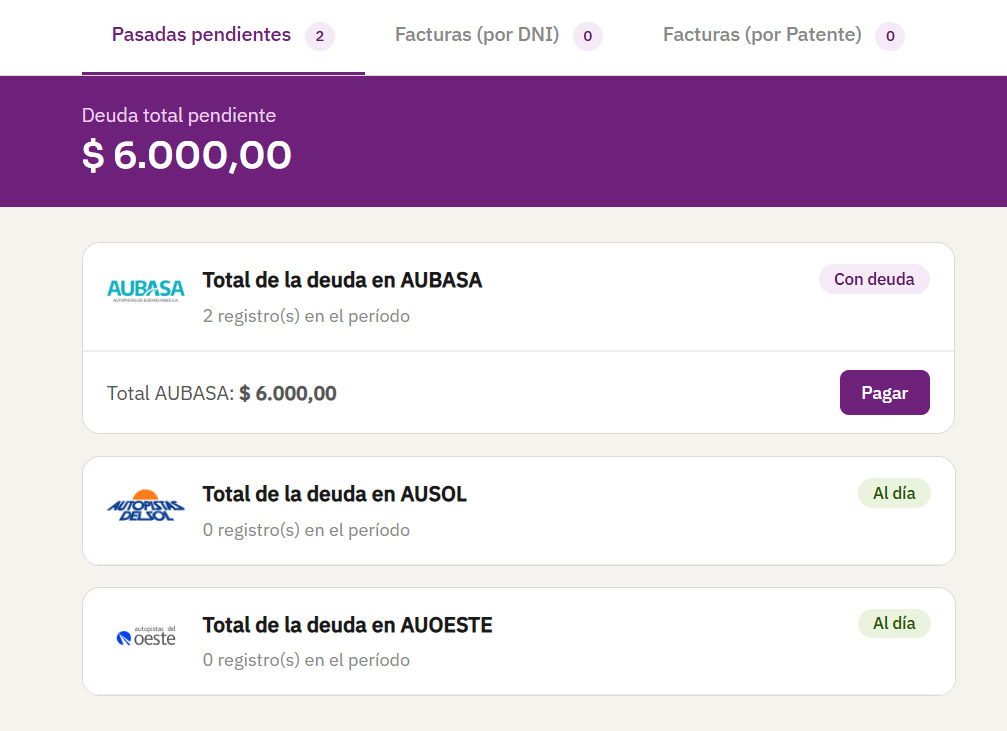Screen dimensions: 1007x731
Task: Switch to Facturas (por DNI) tab
Action: [498, 36]
